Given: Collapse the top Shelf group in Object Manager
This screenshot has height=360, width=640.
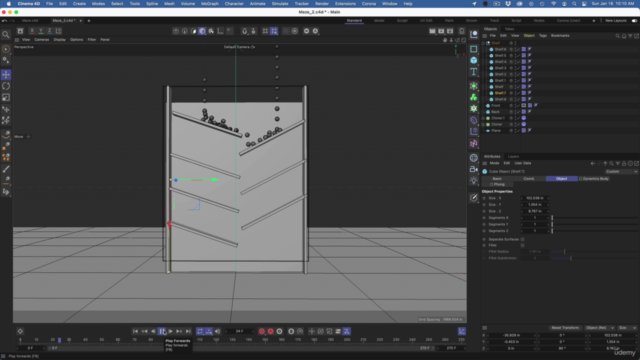Looking at the screenshot, I should coord(483,43).
